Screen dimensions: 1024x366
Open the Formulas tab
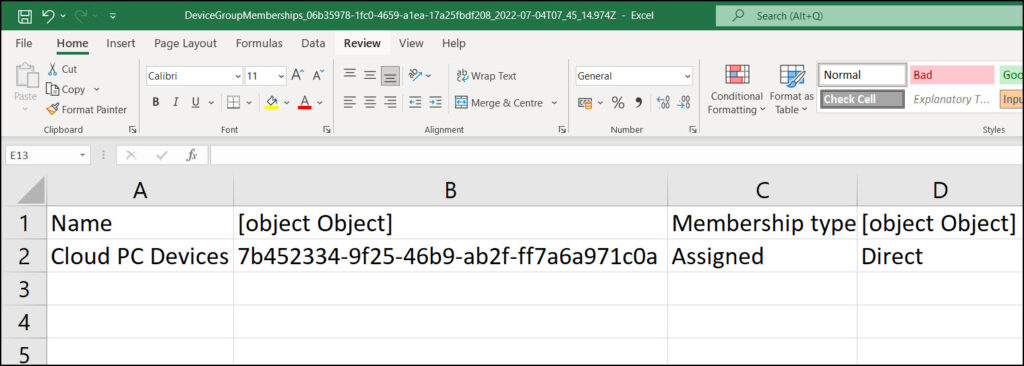[259, 43]
